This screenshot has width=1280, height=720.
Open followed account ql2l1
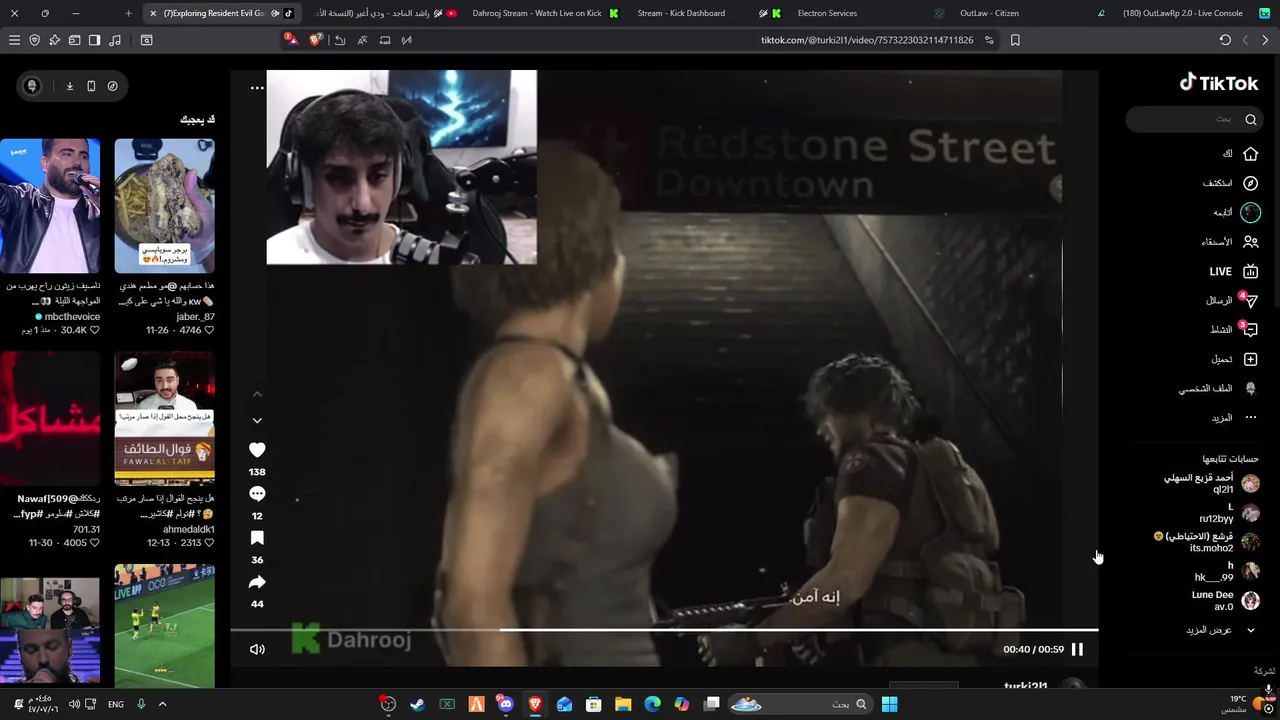pos(1211,484)
